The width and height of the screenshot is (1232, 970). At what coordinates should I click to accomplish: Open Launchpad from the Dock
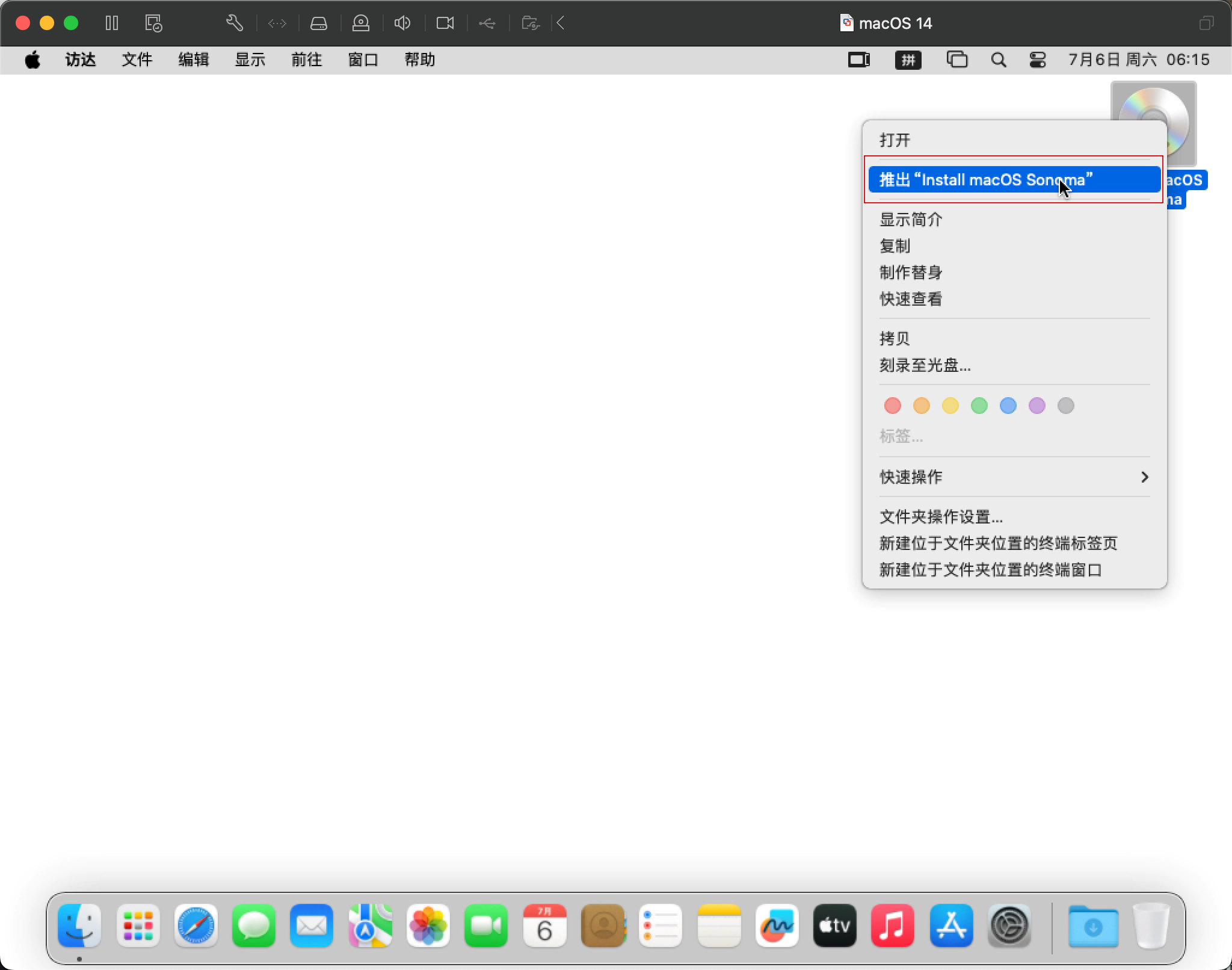coord(138,925)
